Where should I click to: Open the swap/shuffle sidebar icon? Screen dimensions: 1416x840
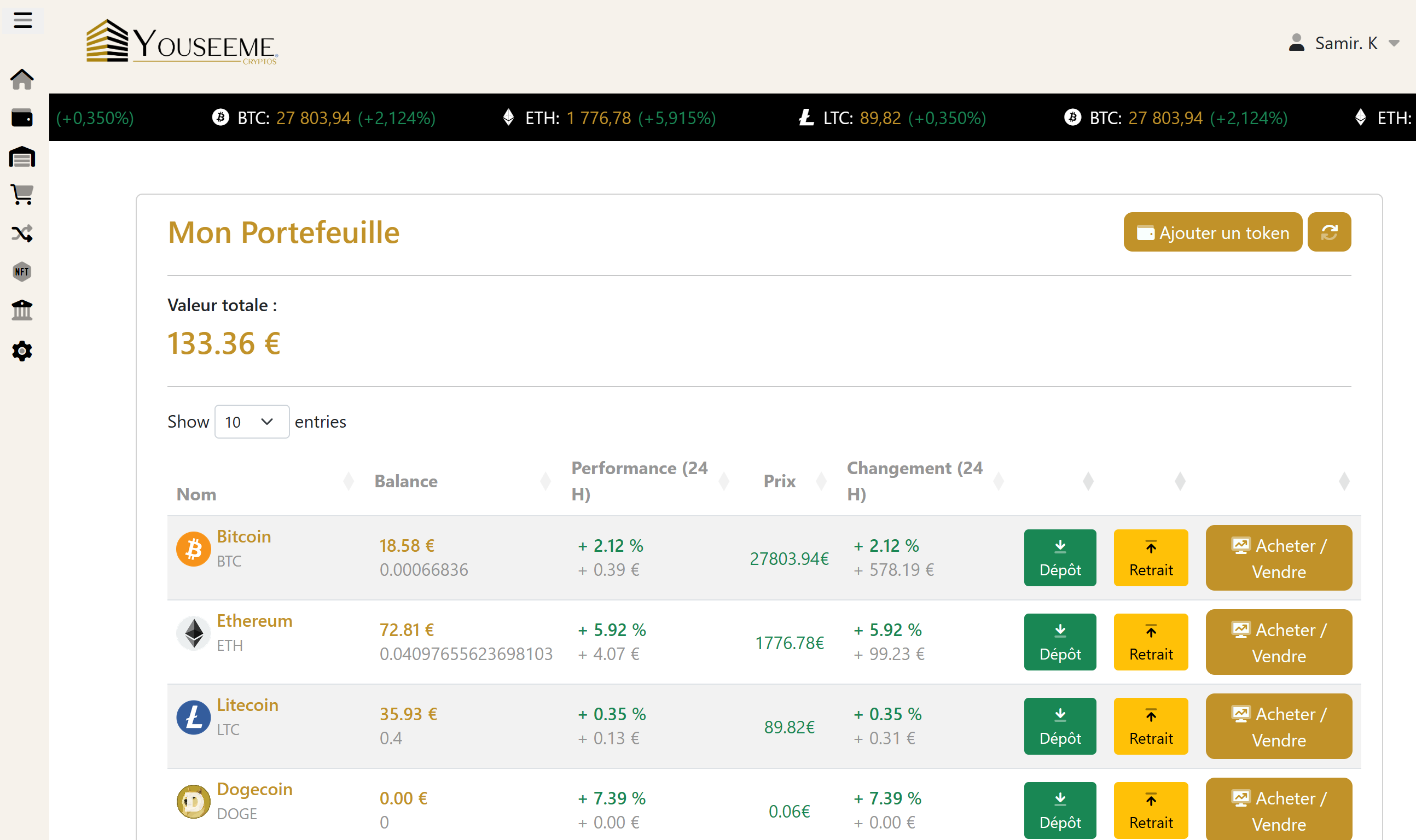click(22, 233)
